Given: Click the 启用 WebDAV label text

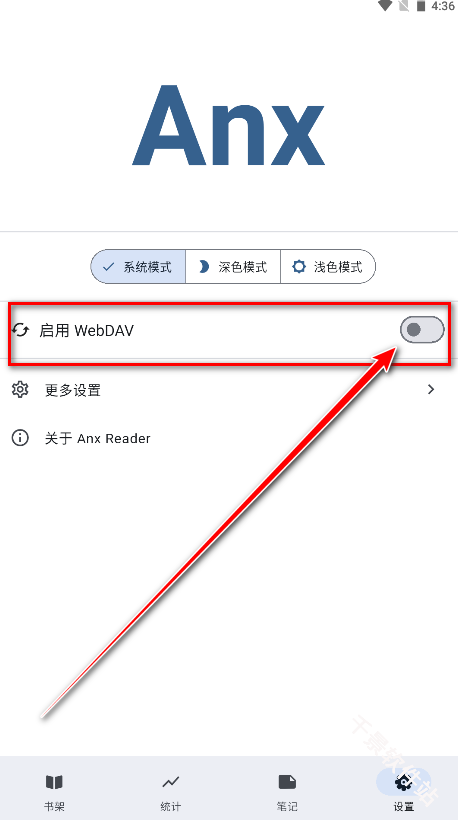Looking at the screenshot, I should 86,331.
